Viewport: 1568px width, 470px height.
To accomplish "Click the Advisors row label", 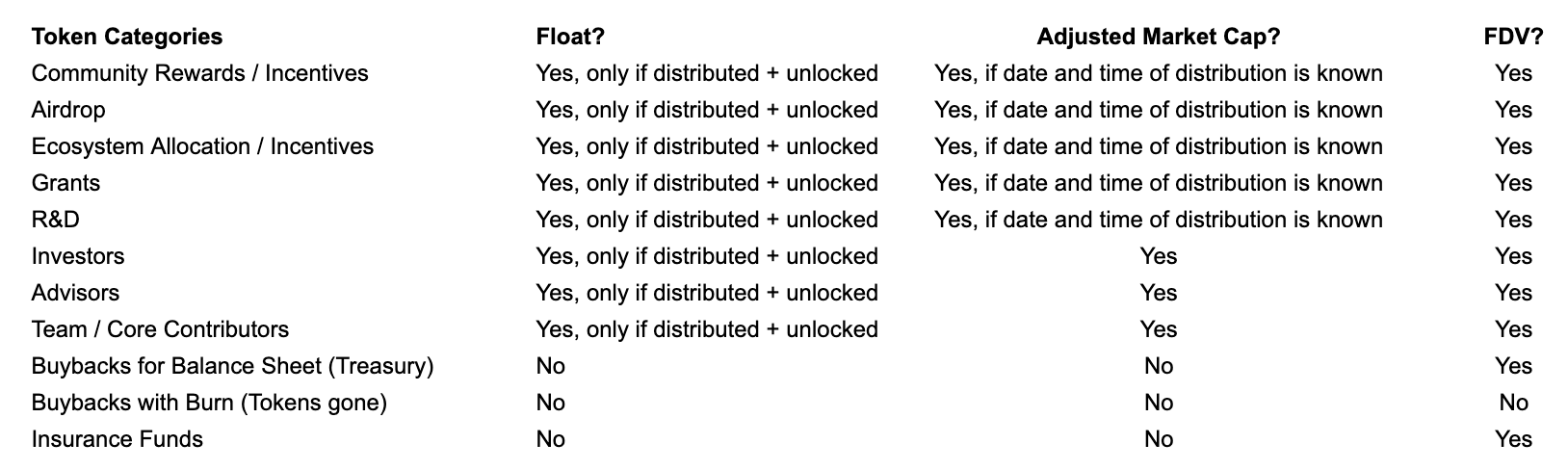I will (x=75, y=293).
